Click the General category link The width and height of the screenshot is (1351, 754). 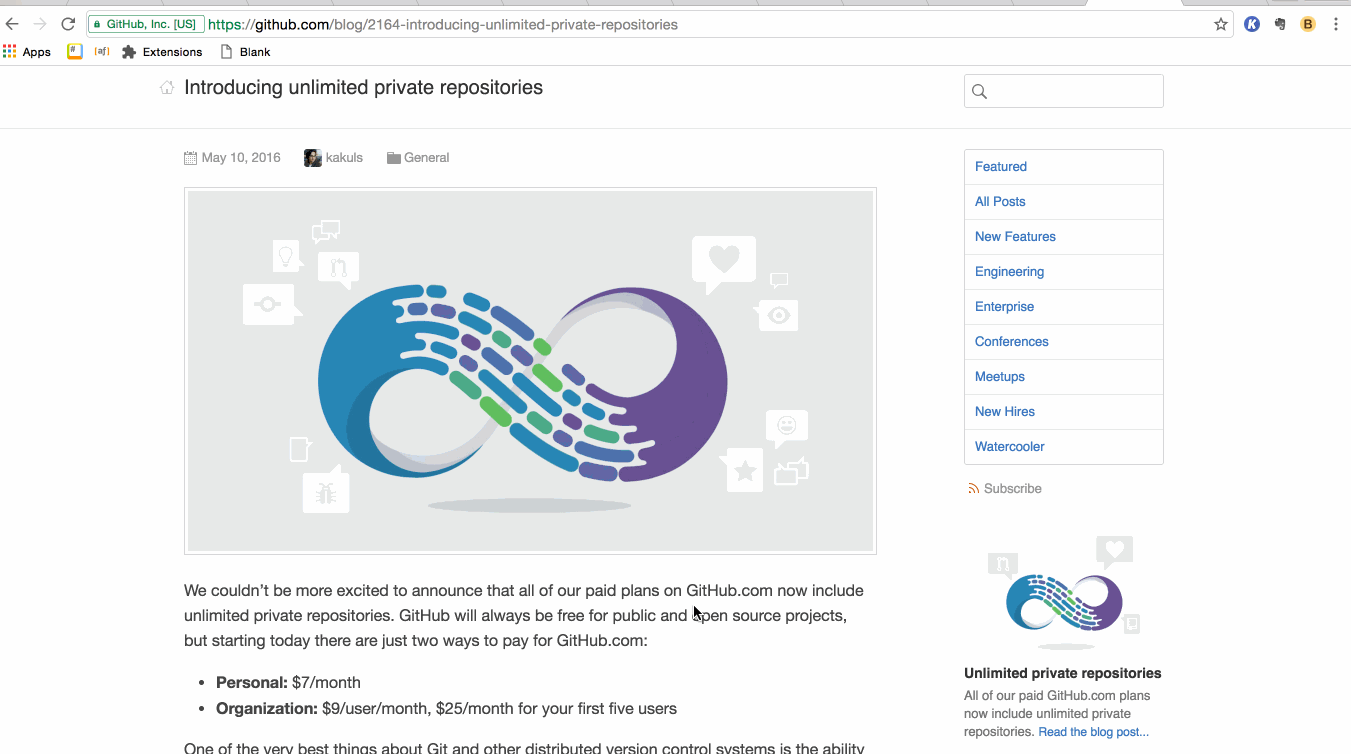(x=426, y=158)
